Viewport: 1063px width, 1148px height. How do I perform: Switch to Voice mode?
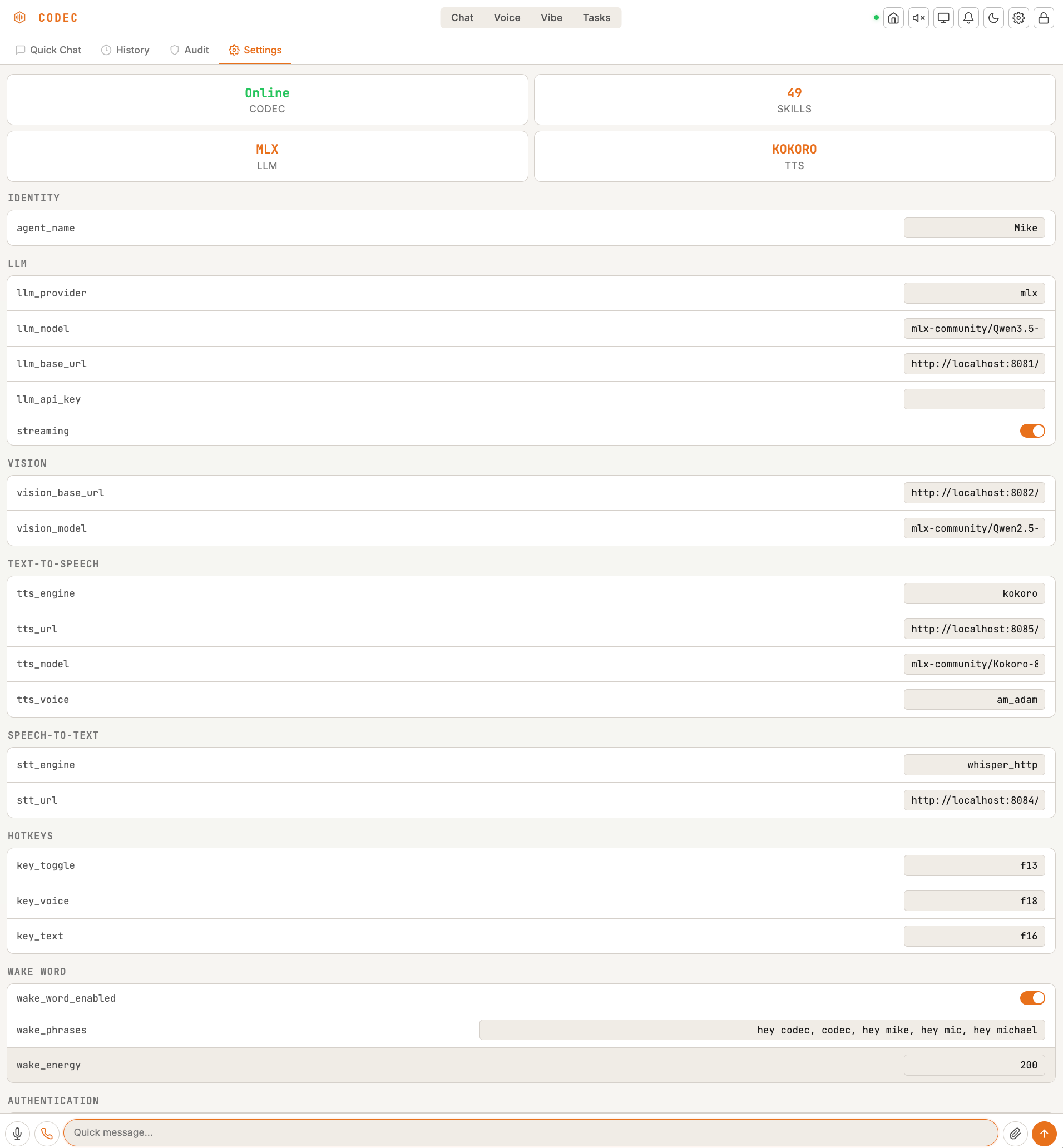tap(507, 18)
